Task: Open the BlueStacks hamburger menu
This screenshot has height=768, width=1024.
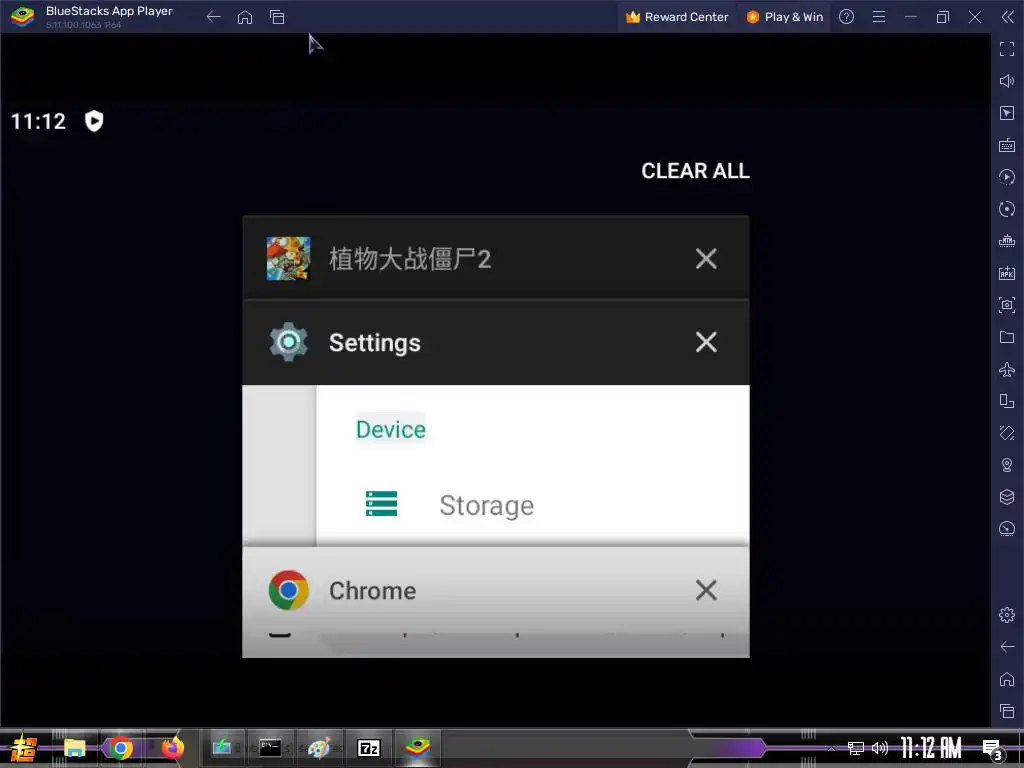Action: coord(879,17)
